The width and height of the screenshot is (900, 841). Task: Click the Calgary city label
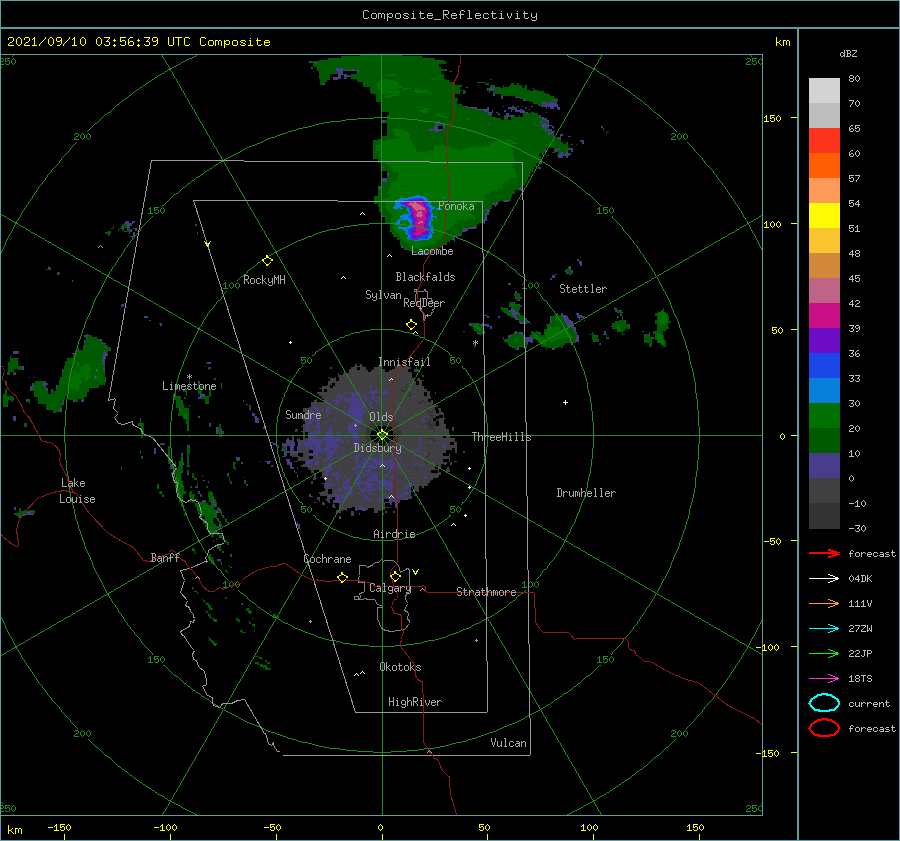tap(390, 588)
